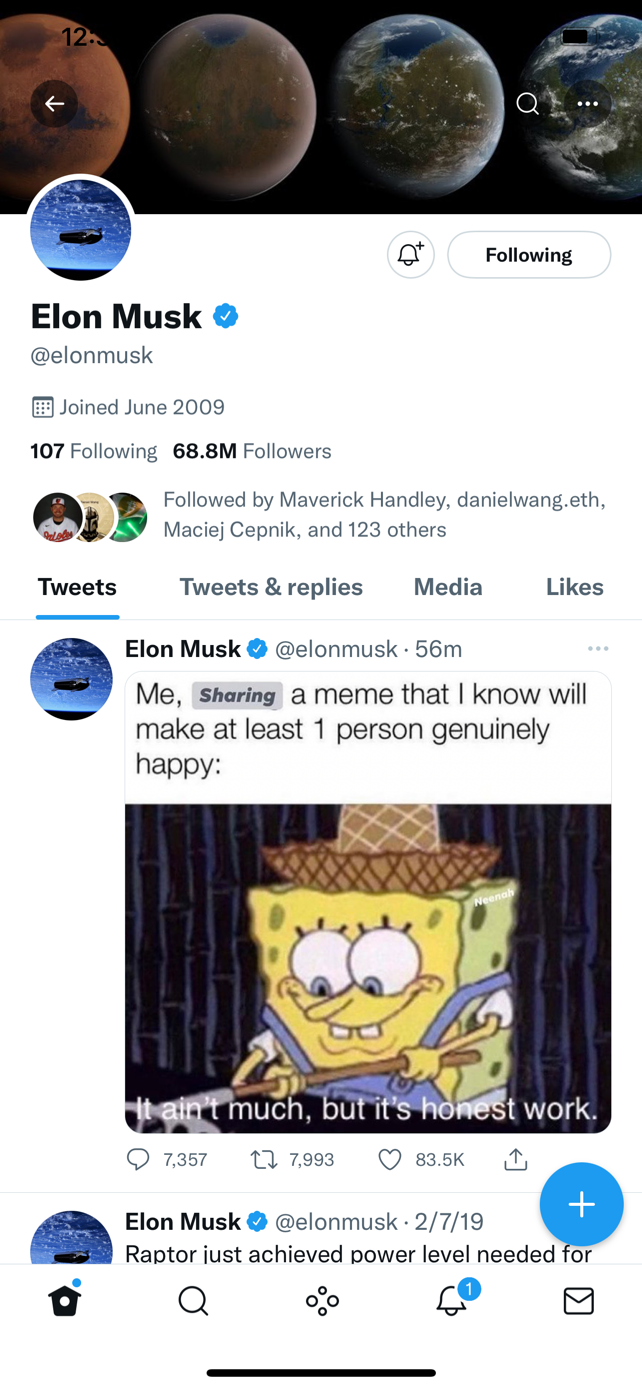Share the tweet via share icon

516,1159
